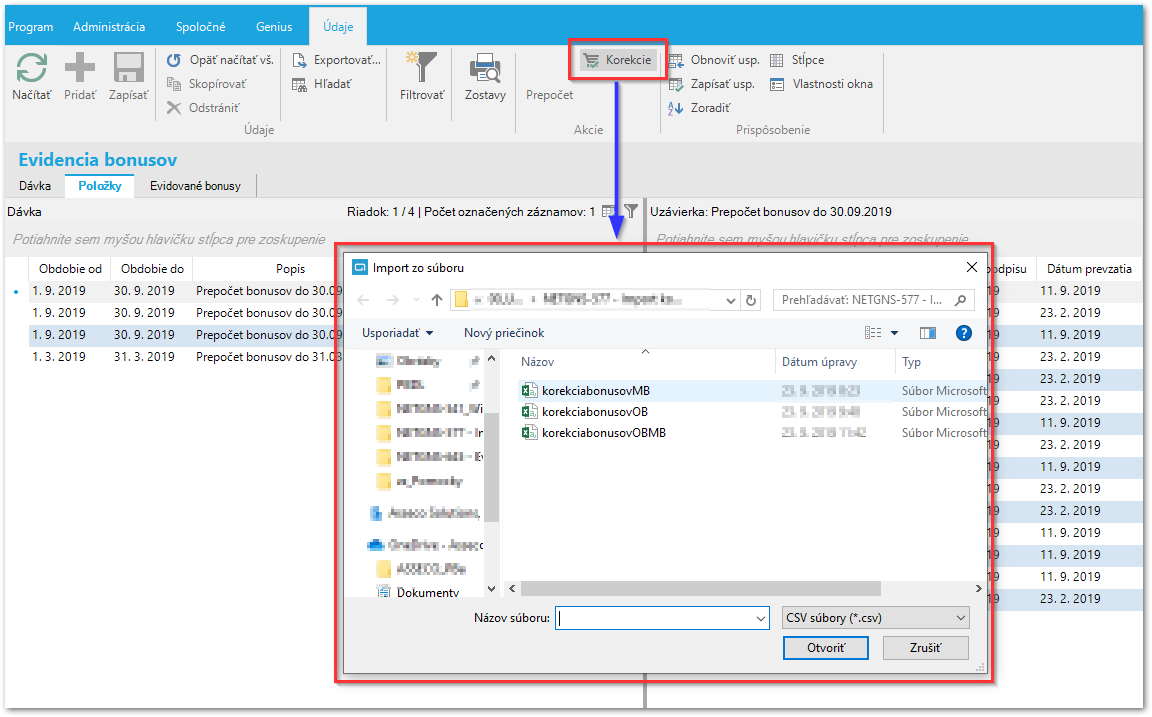Click the Pridať plus icon
The width and height of the screenshot is (1152, 717).
click(x=79, y=68)
